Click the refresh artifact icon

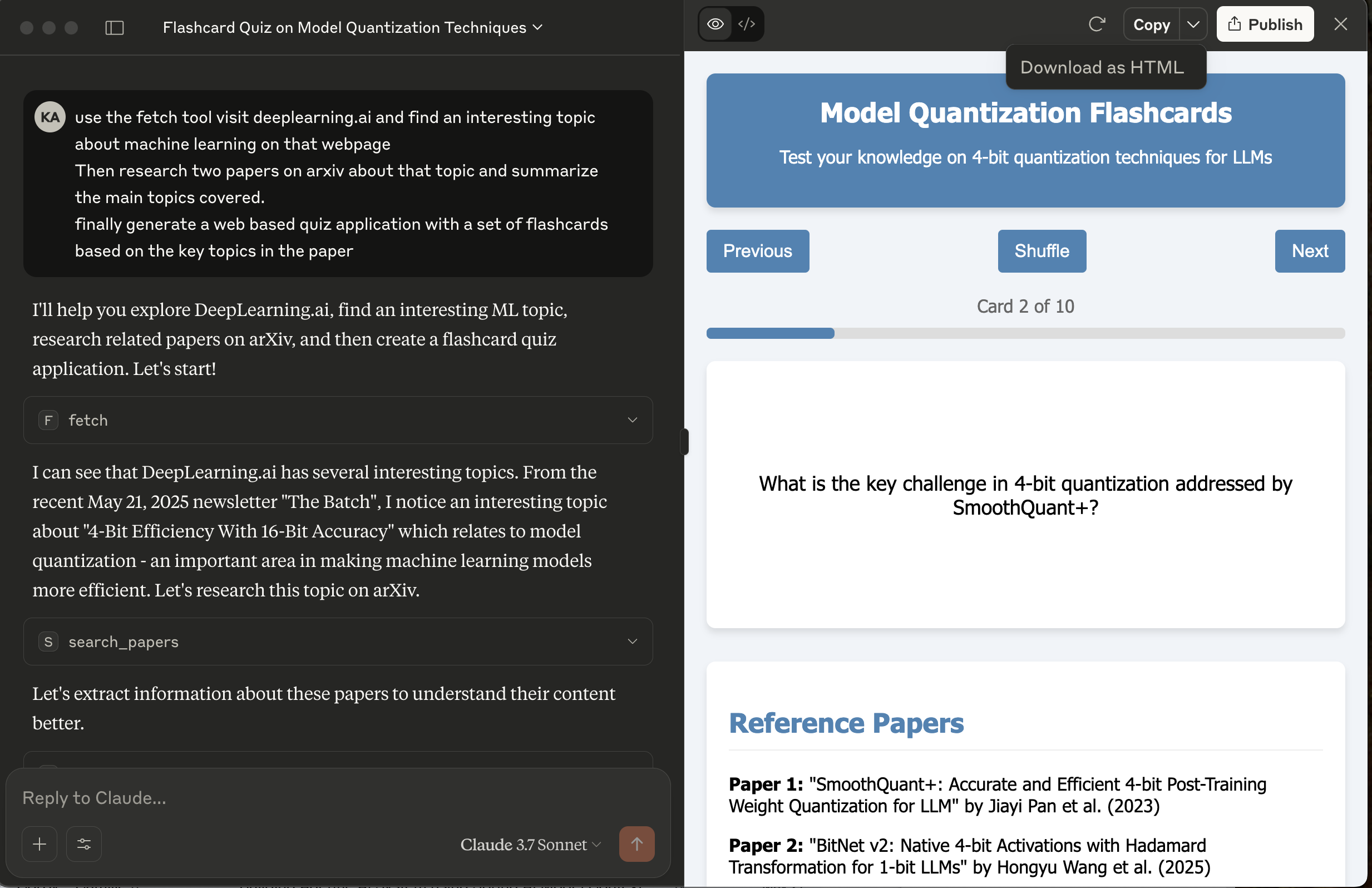[1097, 24]
